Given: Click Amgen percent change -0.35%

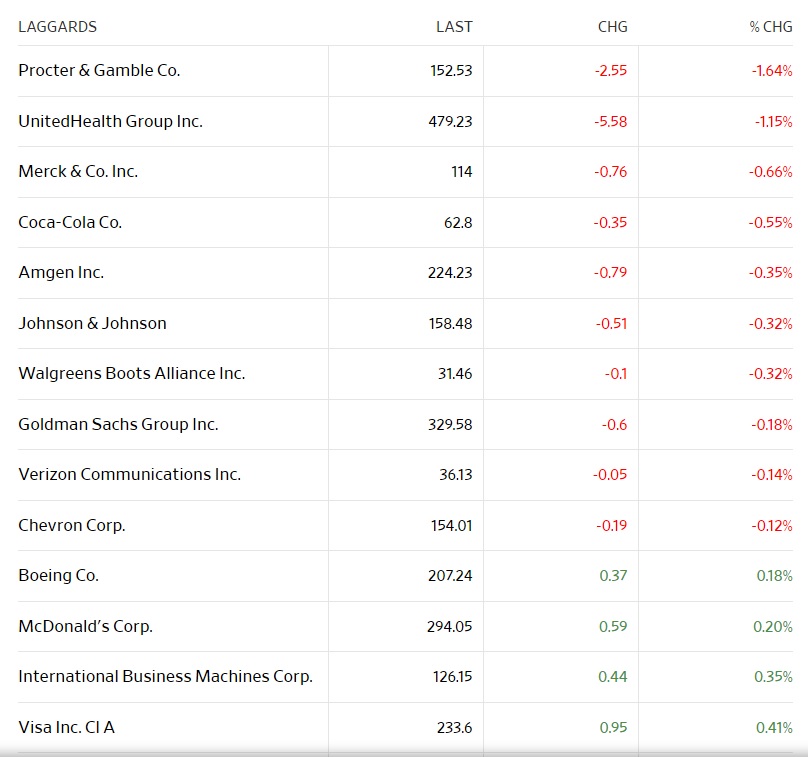Looking at the screenshot, I should tap(770, 273).
